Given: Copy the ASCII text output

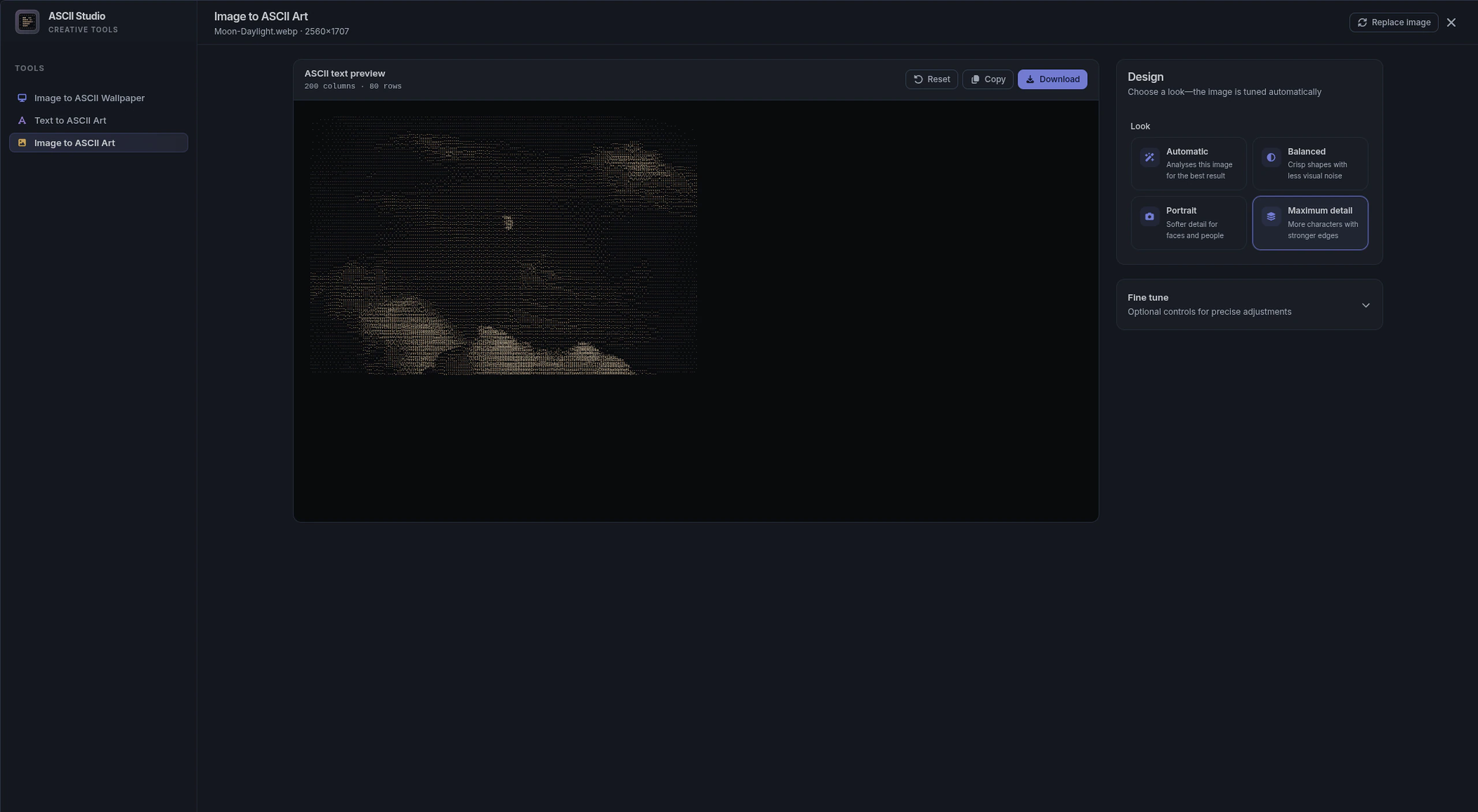Looking at the screenshot, I should coord(987,79).
